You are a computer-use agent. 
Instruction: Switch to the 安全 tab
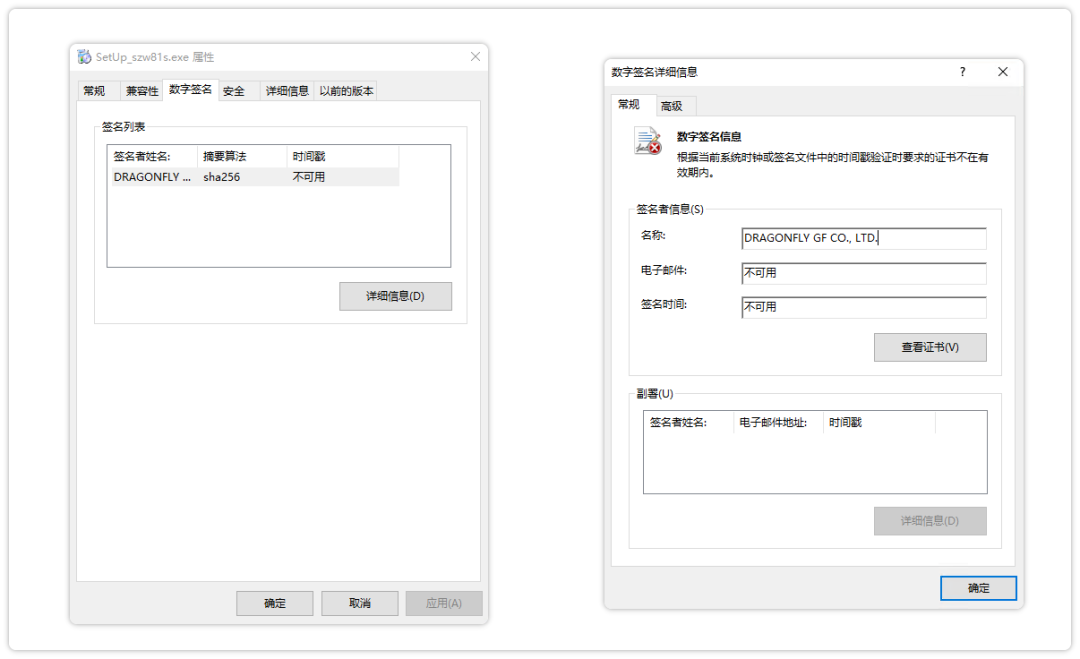click(x=236, y=91)
